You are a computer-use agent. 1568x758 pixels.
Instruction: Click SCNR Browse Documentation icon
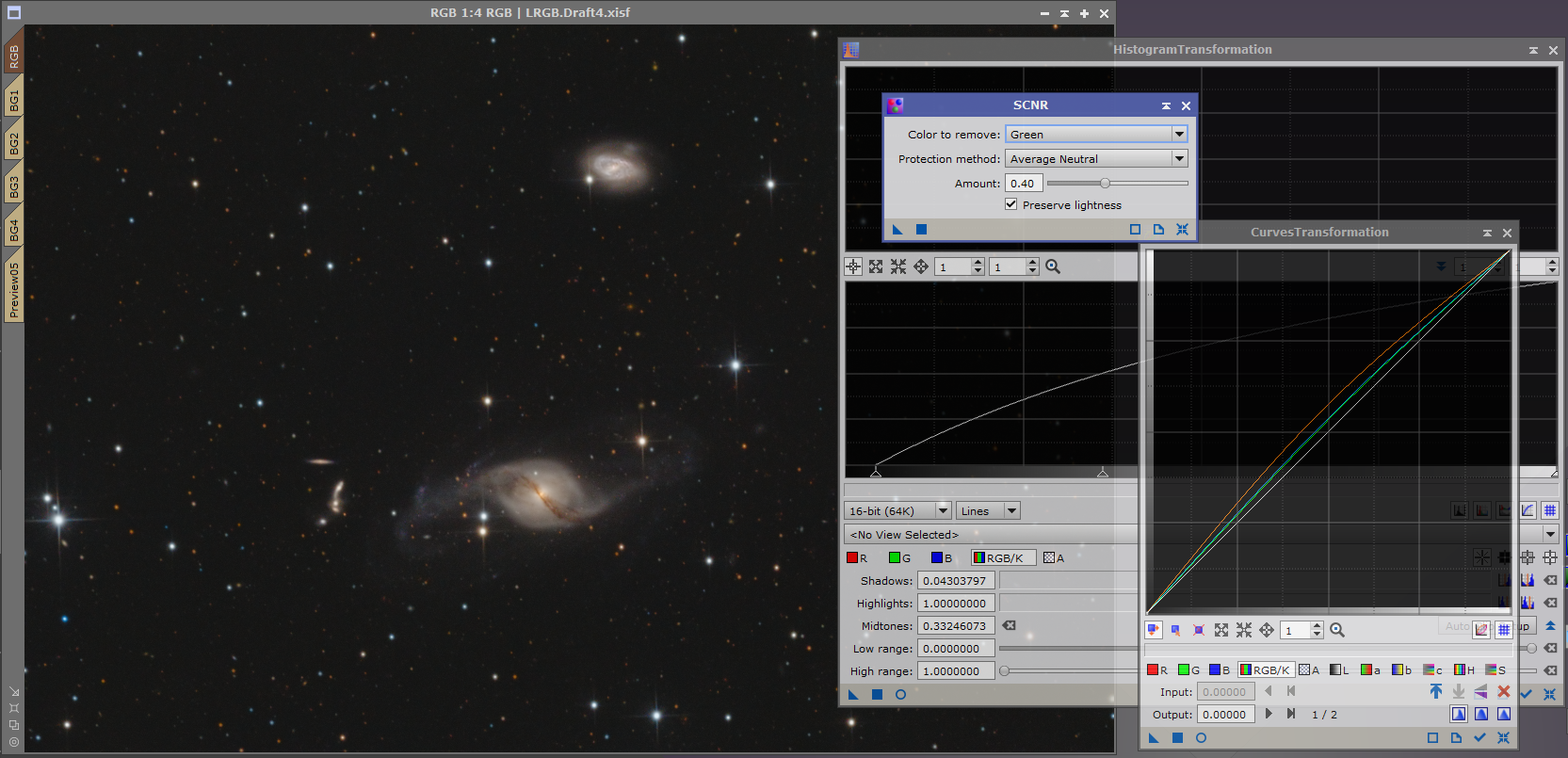tap(1158, 229)
